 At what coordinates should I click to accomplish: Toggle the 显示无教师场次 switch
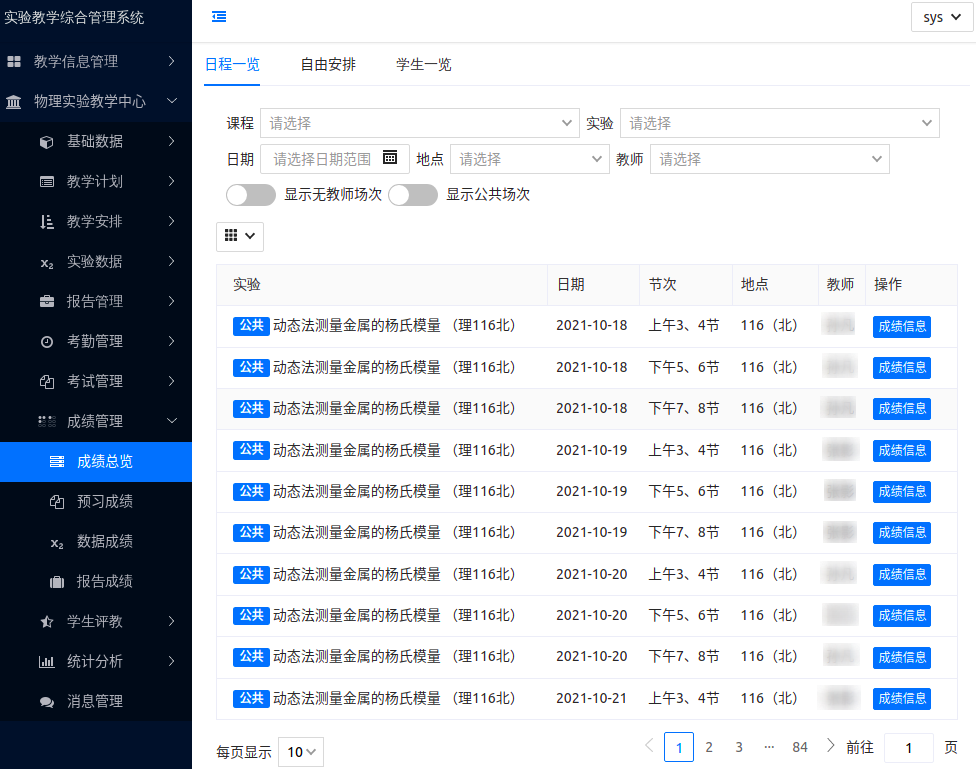pos(251,195)
